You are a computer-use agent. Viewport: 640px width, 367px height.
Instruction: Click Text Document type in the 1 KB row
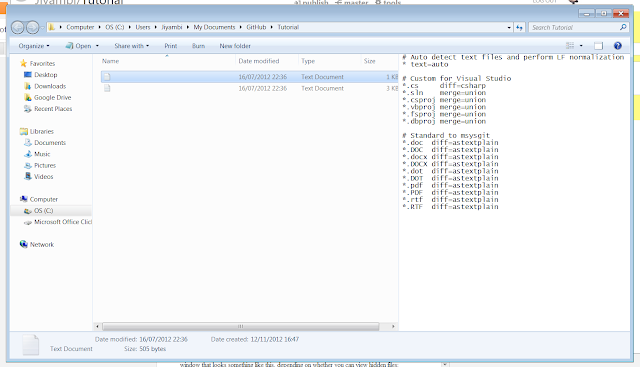[x=322, y=77]
